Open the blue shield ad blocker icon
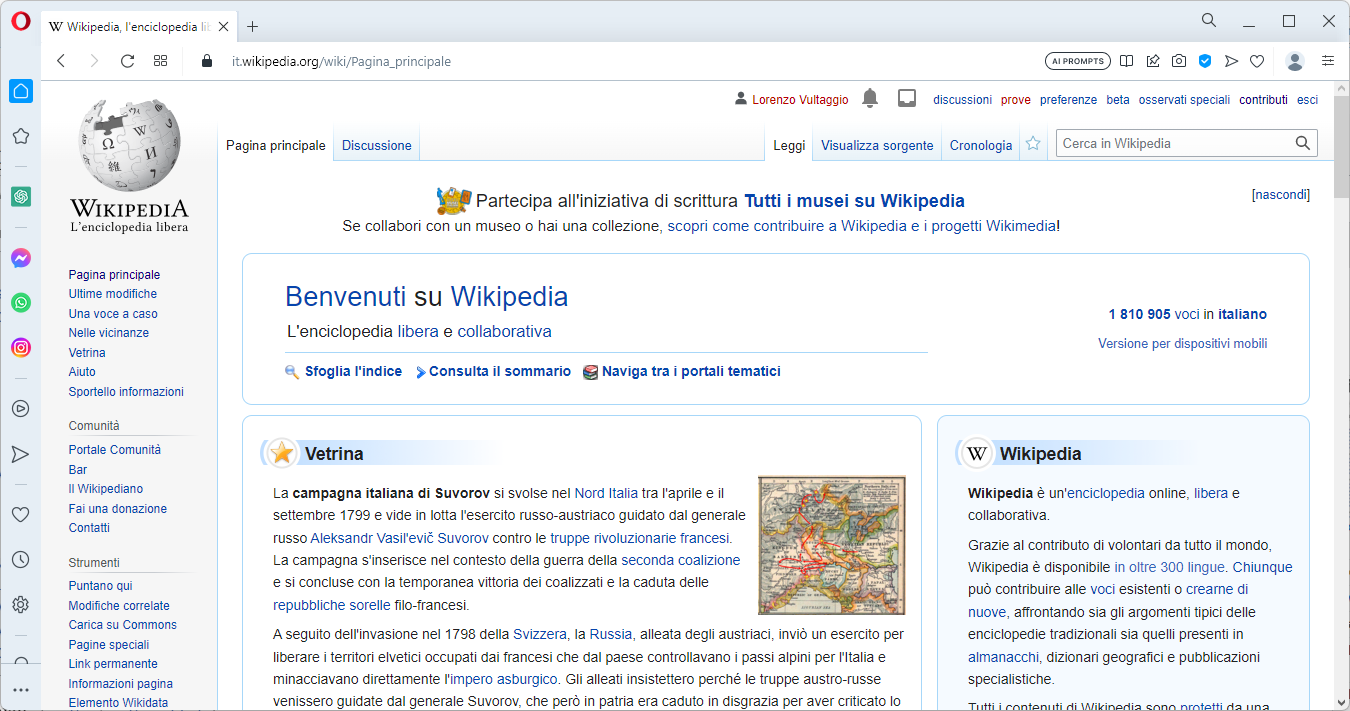 1205,61
